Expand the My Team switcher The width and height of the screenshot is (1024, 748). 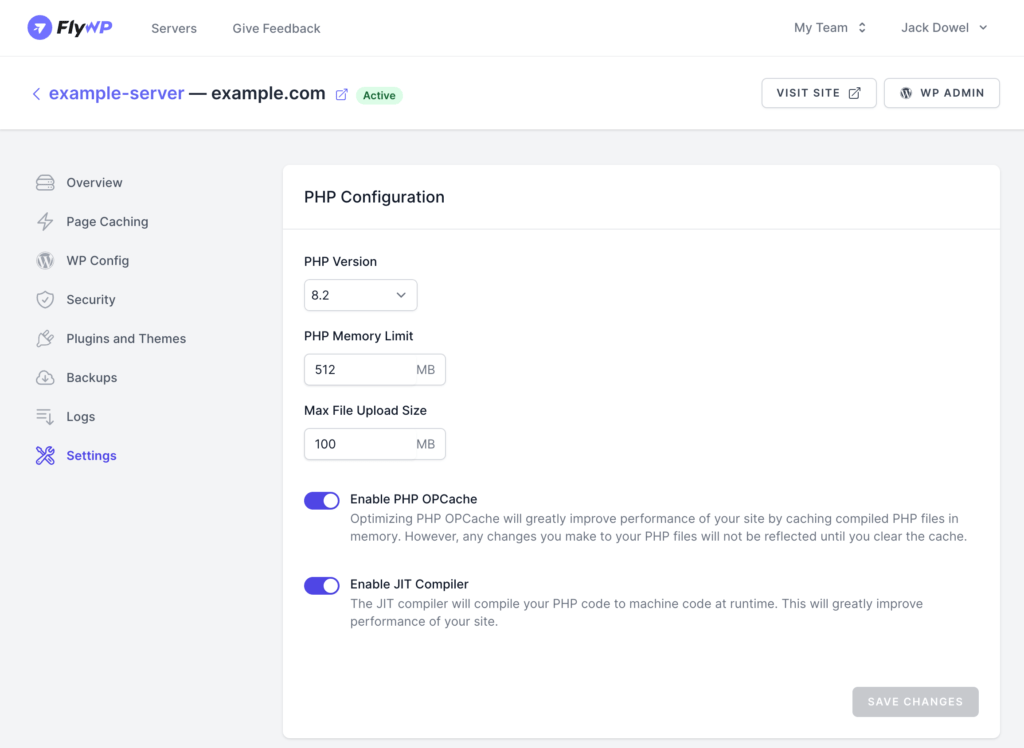tap(830, 27)
